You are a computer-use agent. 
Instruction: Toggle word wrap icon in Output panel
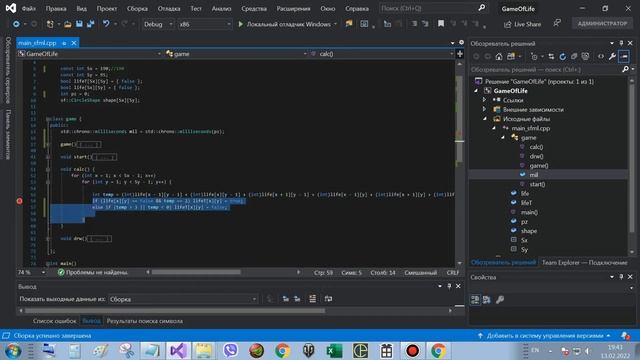point(328,299)
